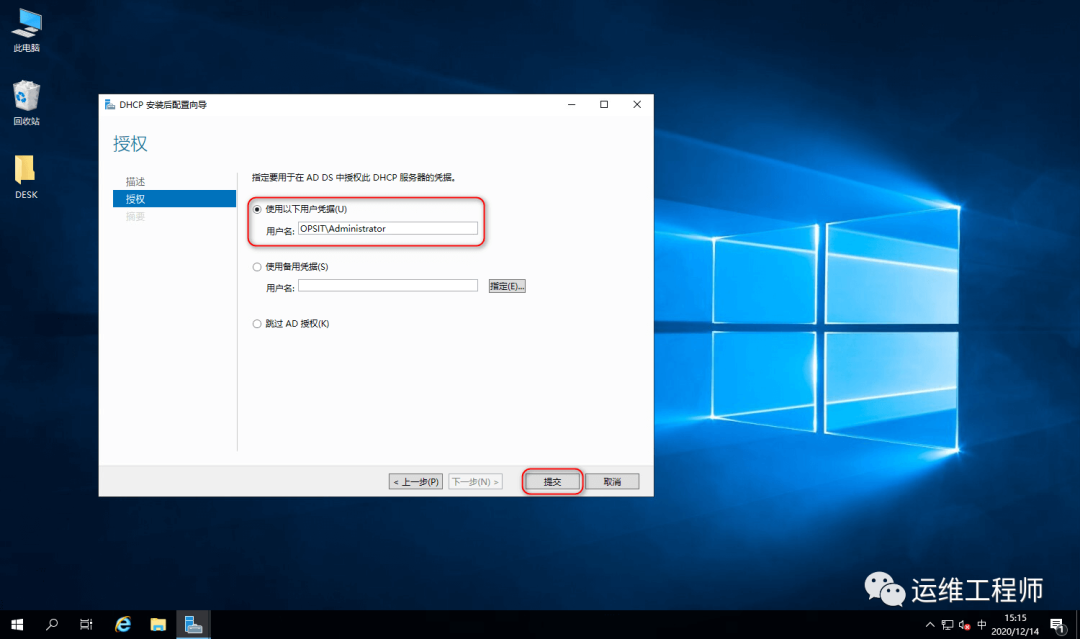This screenshot has height=639, width=1080.
Task: Click the AD DS credentials instruction text
Action: coord(354,178)
